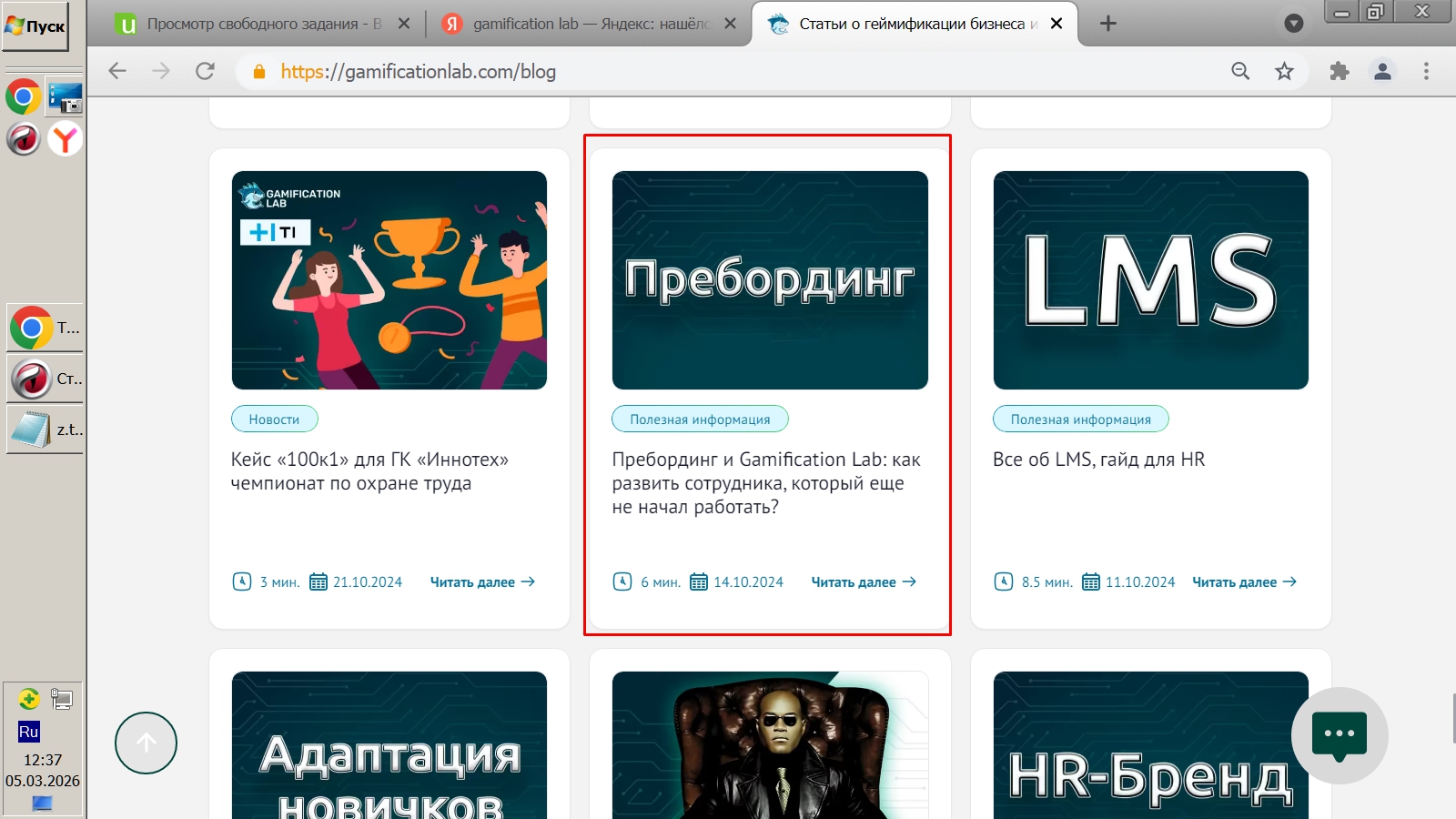Click the address bar URL field

point(728,71)
